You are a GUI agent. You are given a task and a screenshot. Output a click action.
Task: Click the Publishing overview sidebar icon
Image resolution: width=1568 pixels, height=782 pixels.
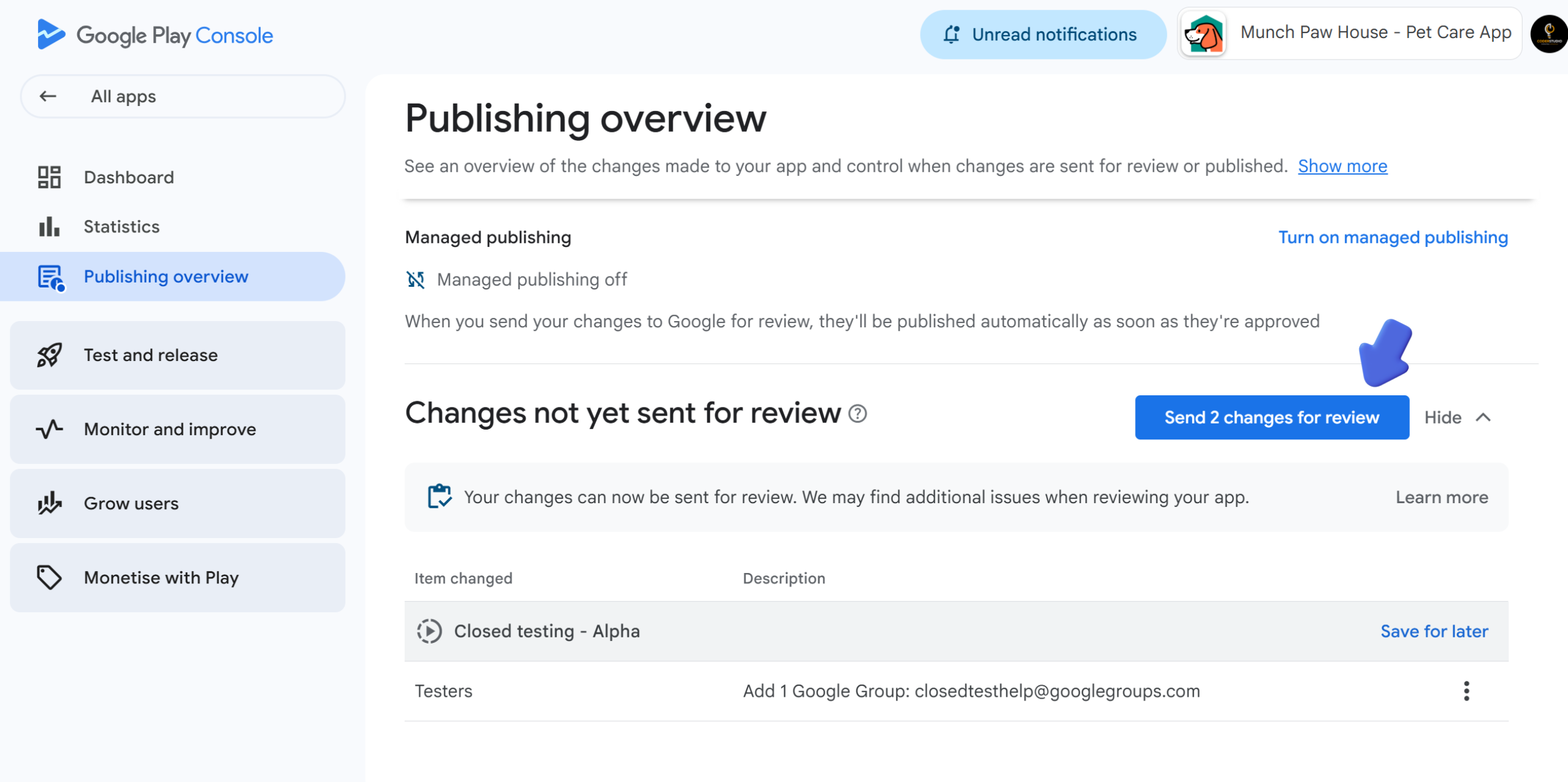tap(49, 276)
